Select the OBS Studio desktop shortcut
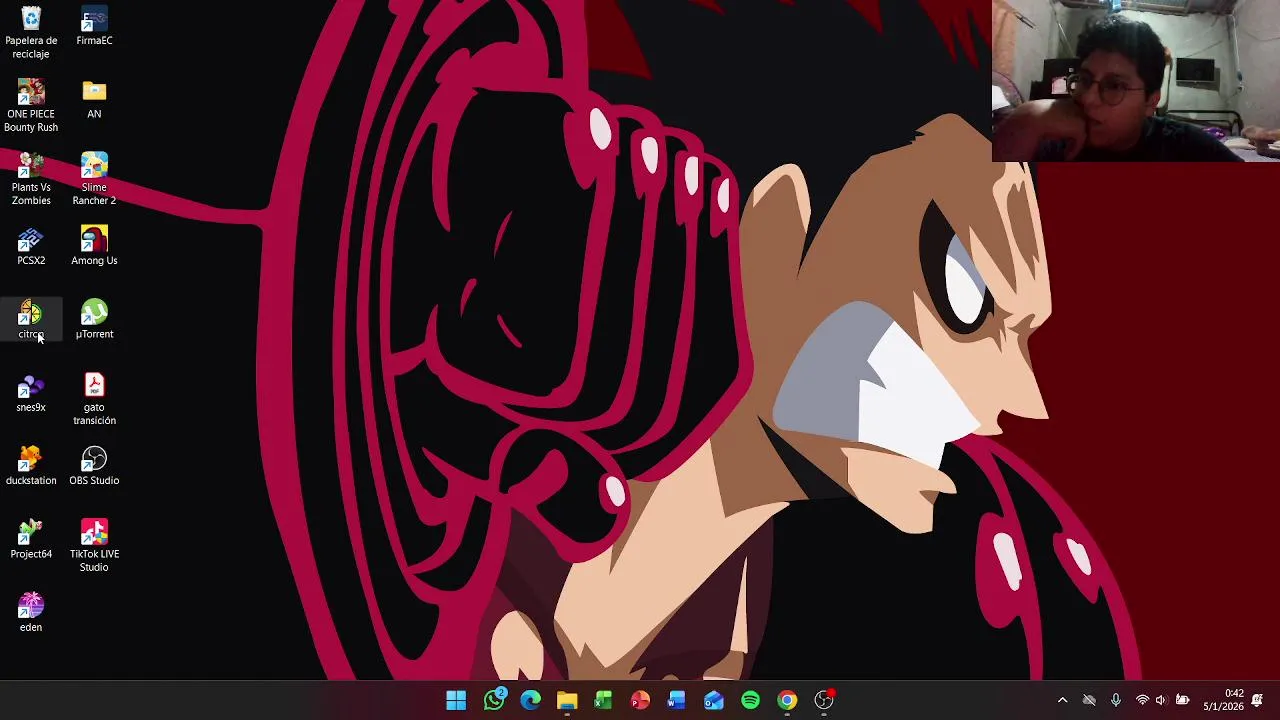1280x720 pixels. point(94,466)
